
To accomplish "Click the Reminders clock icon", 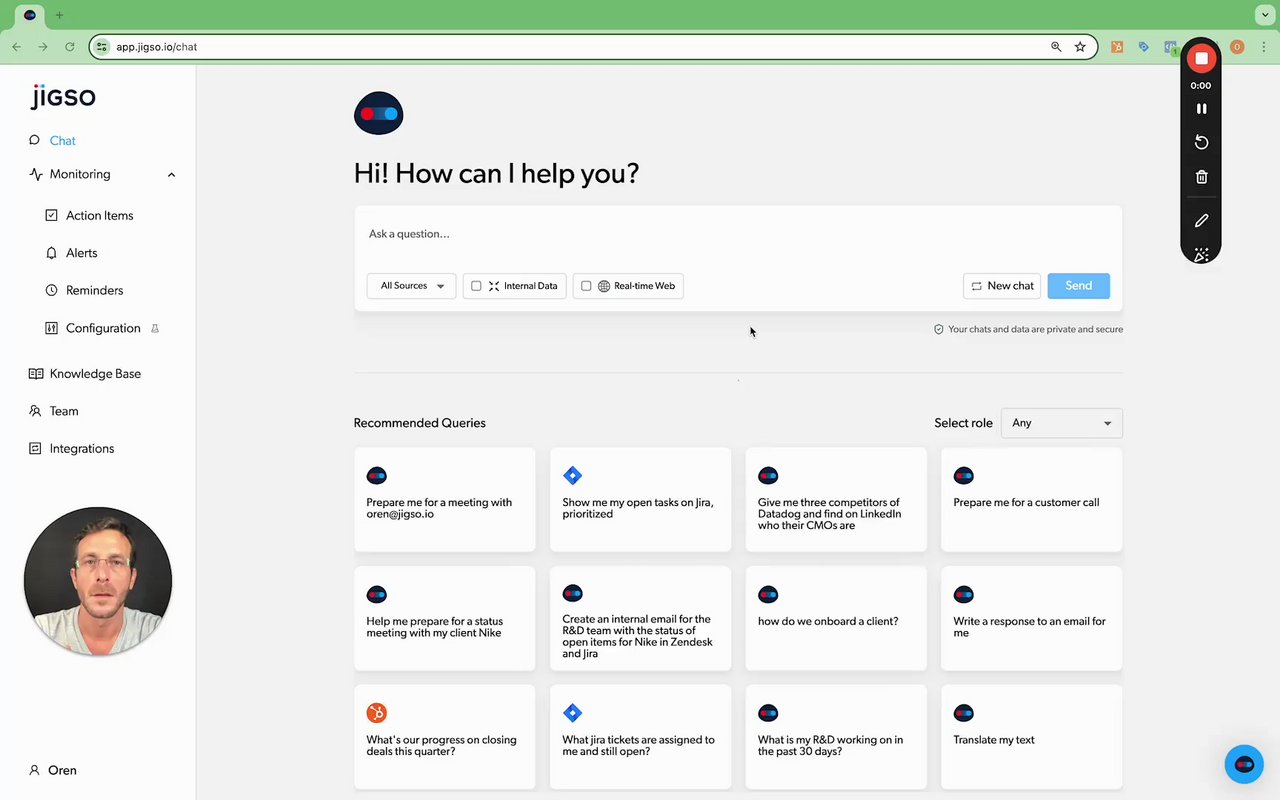I will (x=52, y=290).
